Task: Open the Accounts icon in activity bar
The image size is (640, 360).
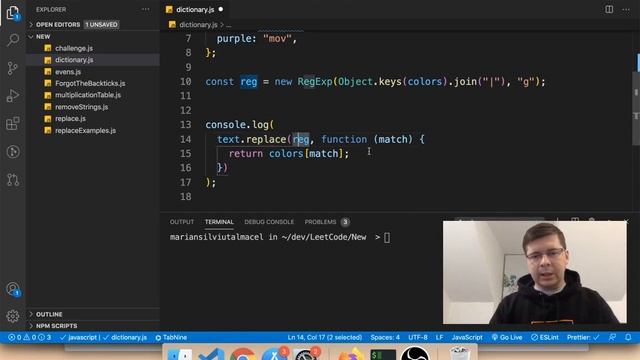Action: 13,289
